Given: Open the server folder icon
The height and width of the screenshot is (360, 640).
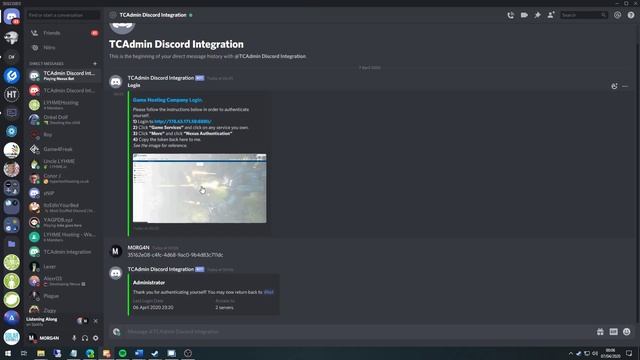Looking at the screenshot, I should click(11, 244).
